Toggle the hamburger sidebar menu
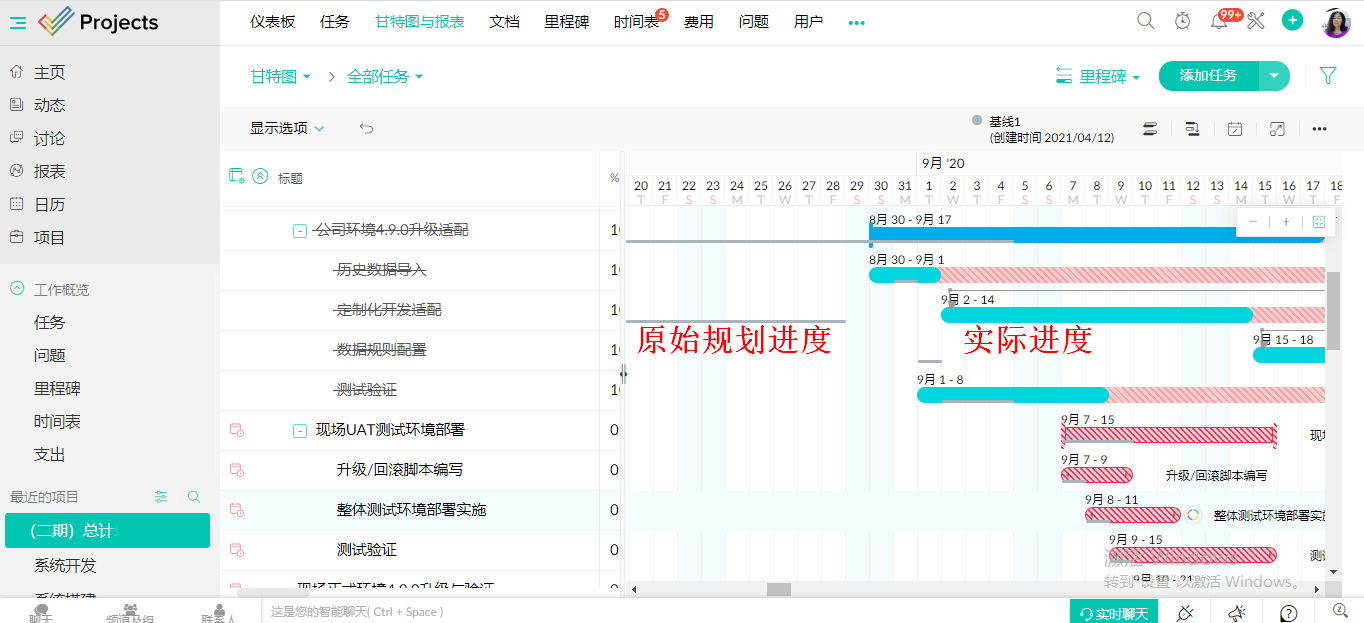 point(18,22)
